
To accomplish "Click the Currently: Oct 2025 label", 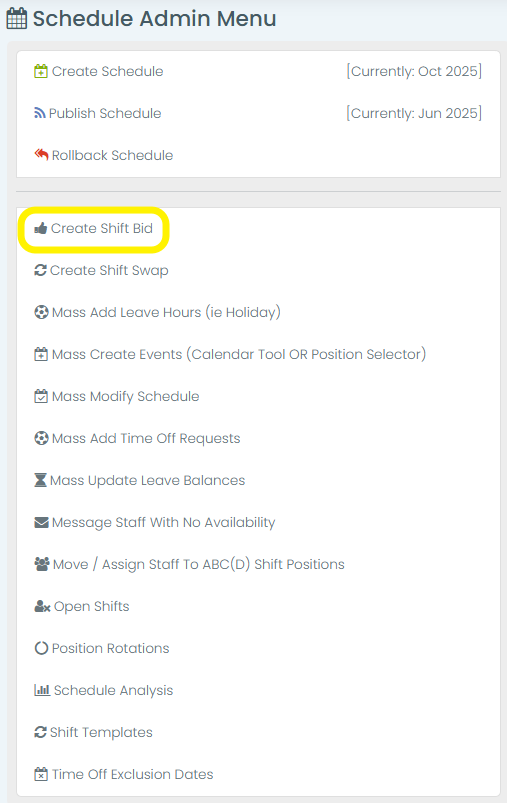I will click(414, 71).
